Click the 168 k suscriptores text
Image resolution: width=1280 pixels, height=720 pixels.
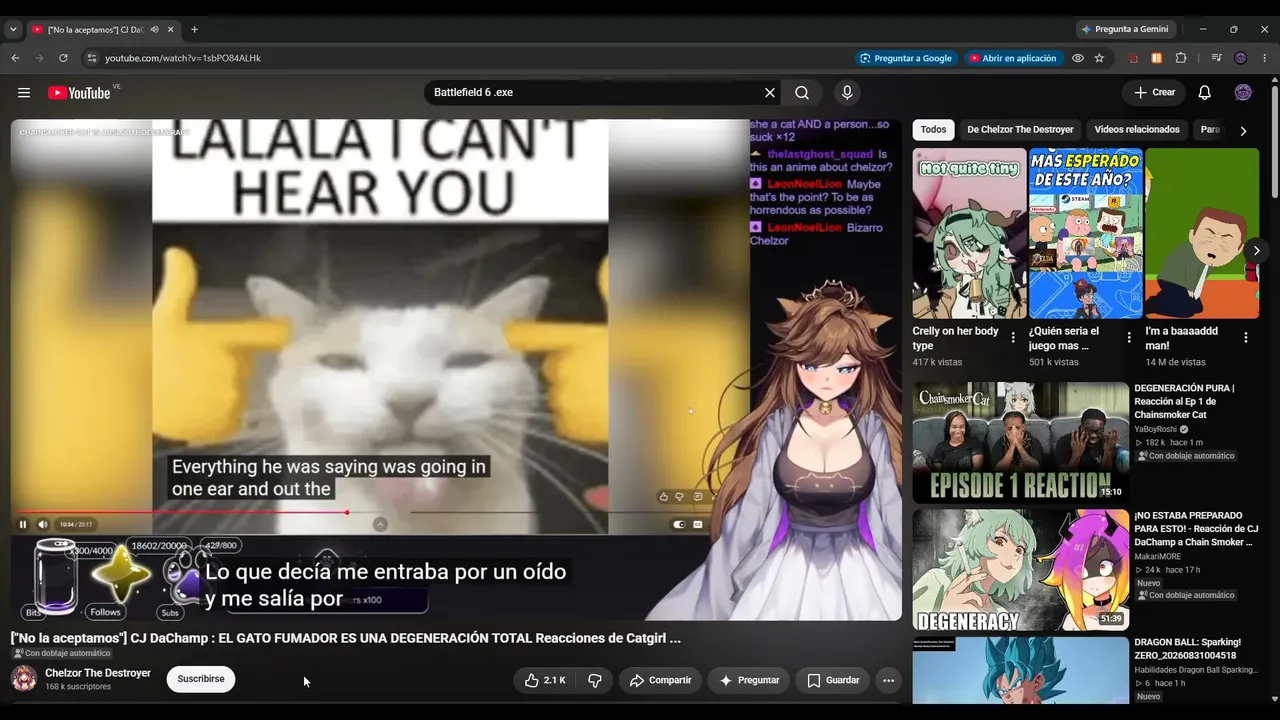tap(78, 687)
